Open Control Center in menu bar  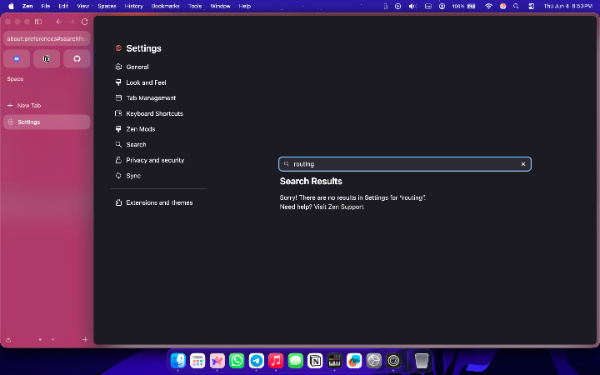pyautogui.click(x=531, y=6)
